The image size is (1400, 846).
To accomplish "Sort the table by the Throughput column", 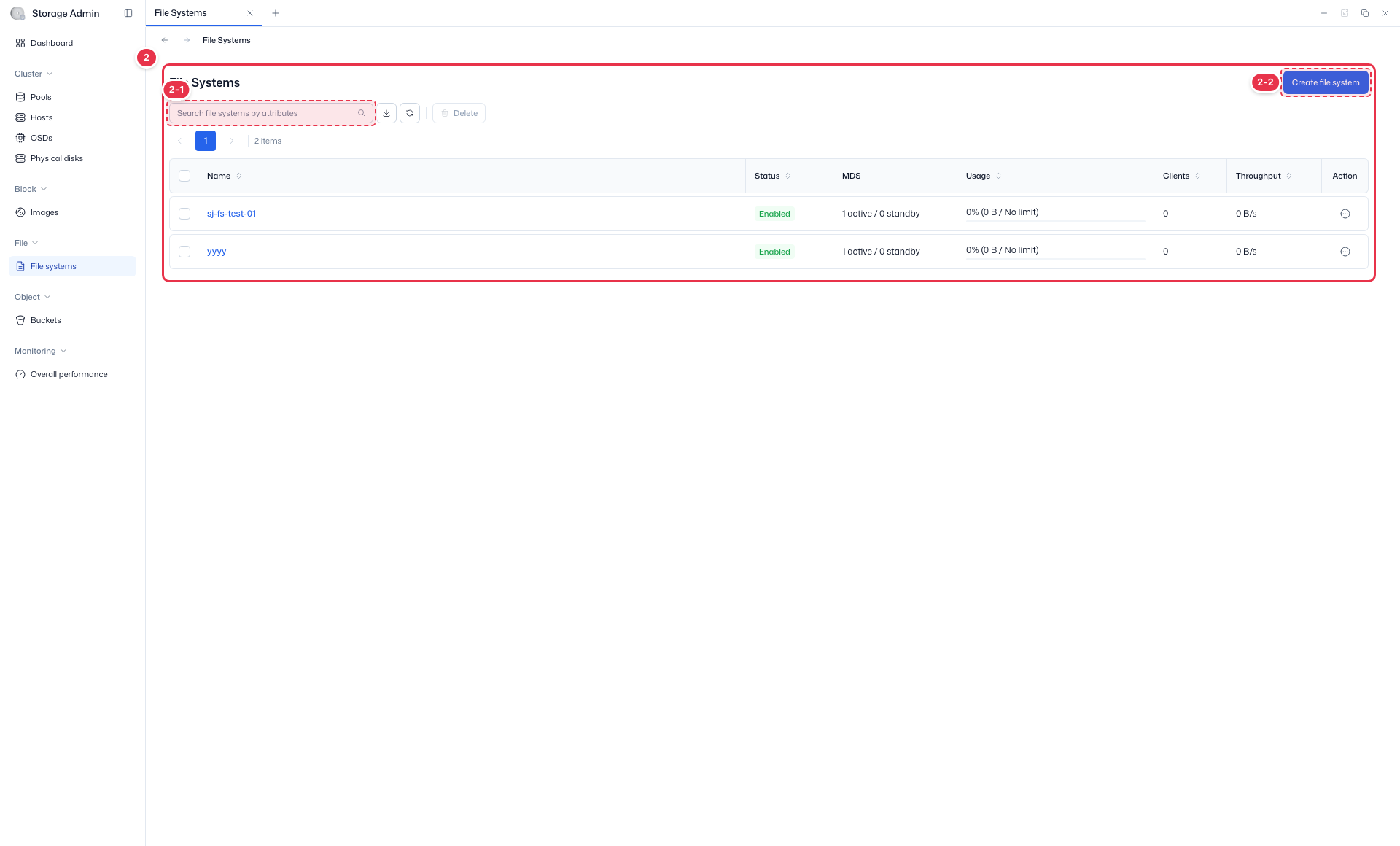I will [1288, 176].
